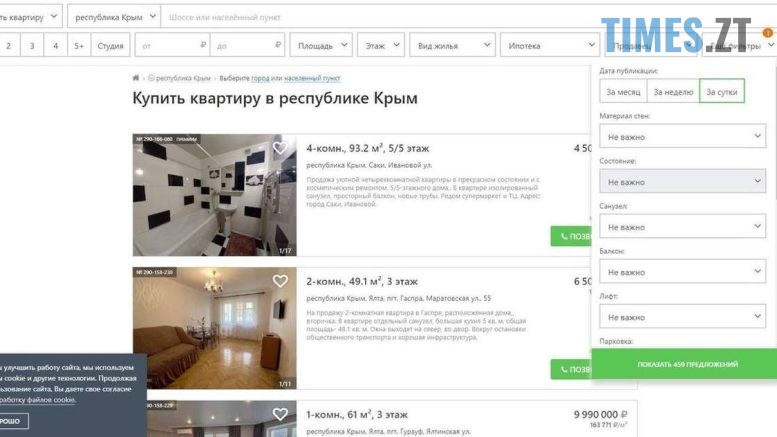Open the Санузел dropdown
This screenshot has height=437, width=777.
(x=682, y=226)
